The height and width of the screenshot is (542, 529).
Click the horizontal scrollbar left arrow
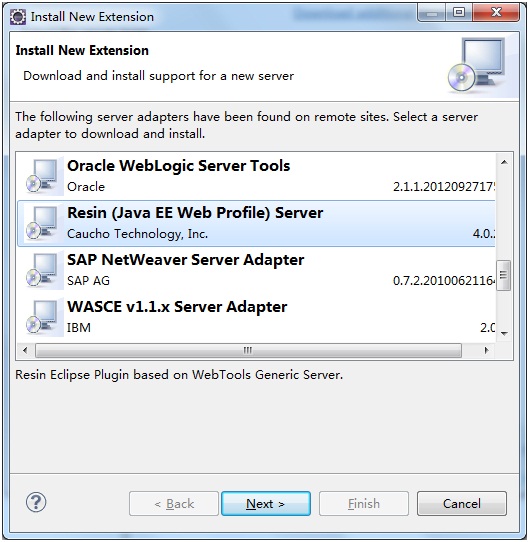tap(25, 350)
